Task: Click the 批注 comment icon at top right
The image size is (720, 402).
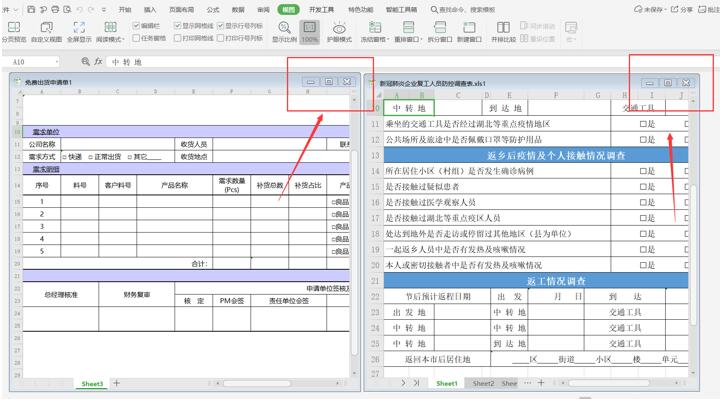Action: point(702,9)
